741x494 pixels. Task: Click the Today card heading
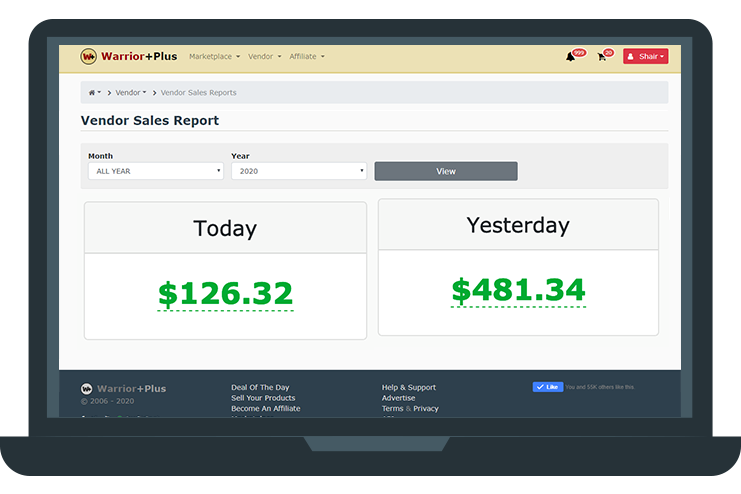(x=225, y=228)
